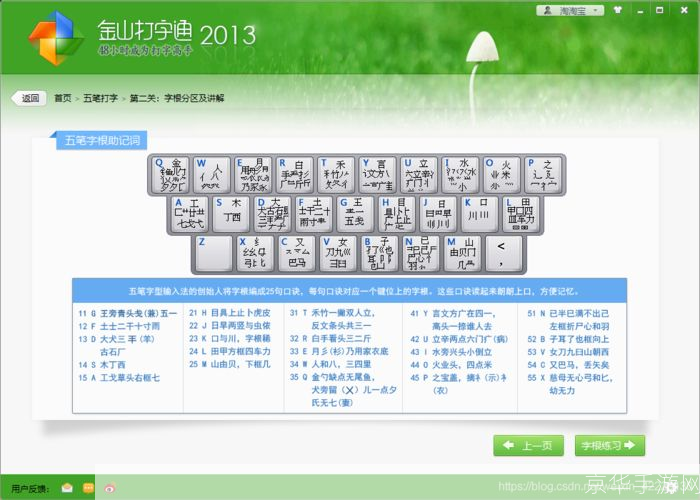The height and width of the screenshot is (500, 700).
Task: Click the J key with 日 radicals
Action: coord(438,214)
